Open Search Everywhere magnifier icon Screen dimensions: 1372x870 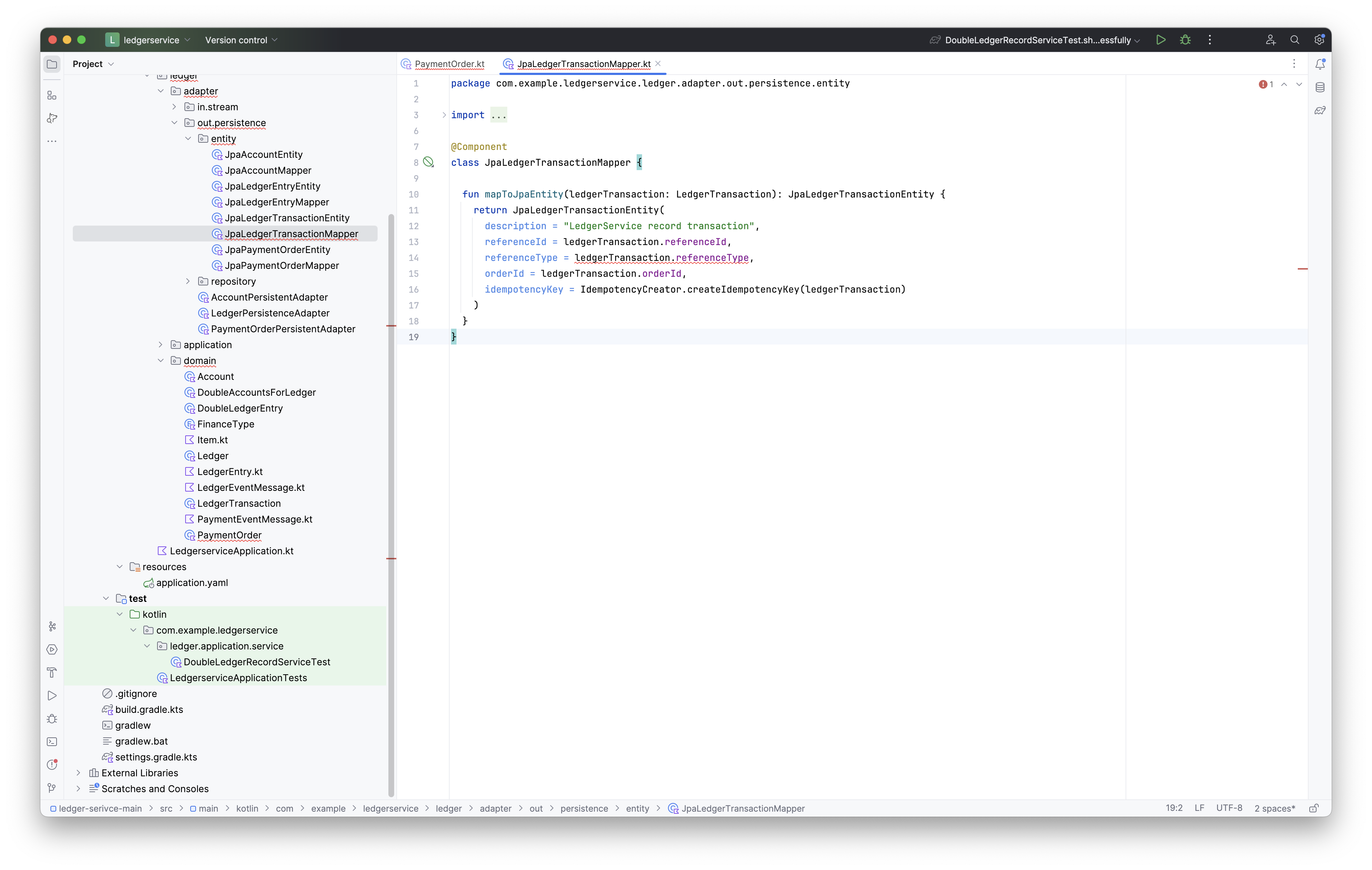[1295, 40]
